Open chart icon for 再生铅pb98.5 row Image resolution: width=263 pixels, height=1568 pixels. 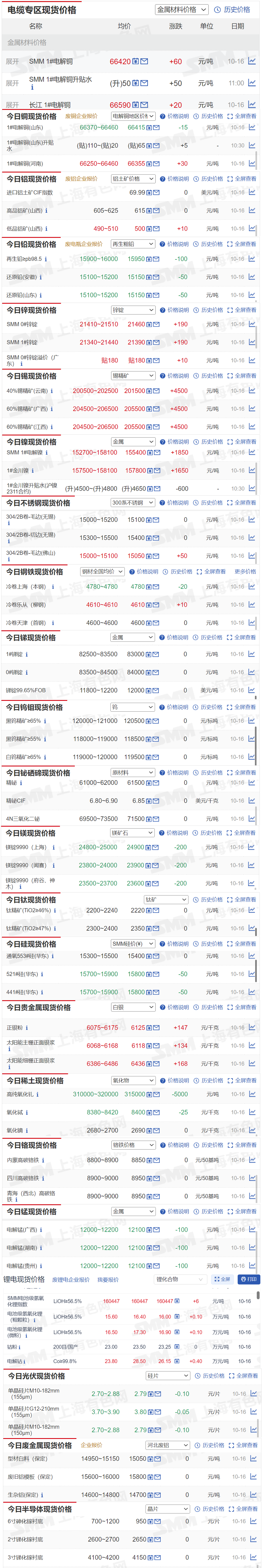coord(251,259)
